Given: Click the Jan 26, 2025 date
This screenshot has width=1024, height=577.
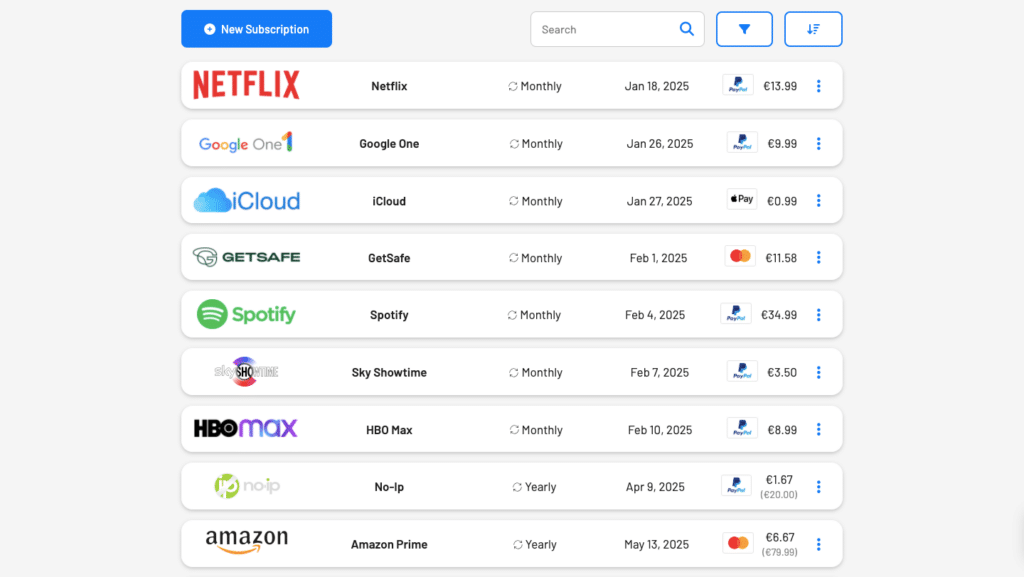Looking at the screenshot, I should (660, 144).
